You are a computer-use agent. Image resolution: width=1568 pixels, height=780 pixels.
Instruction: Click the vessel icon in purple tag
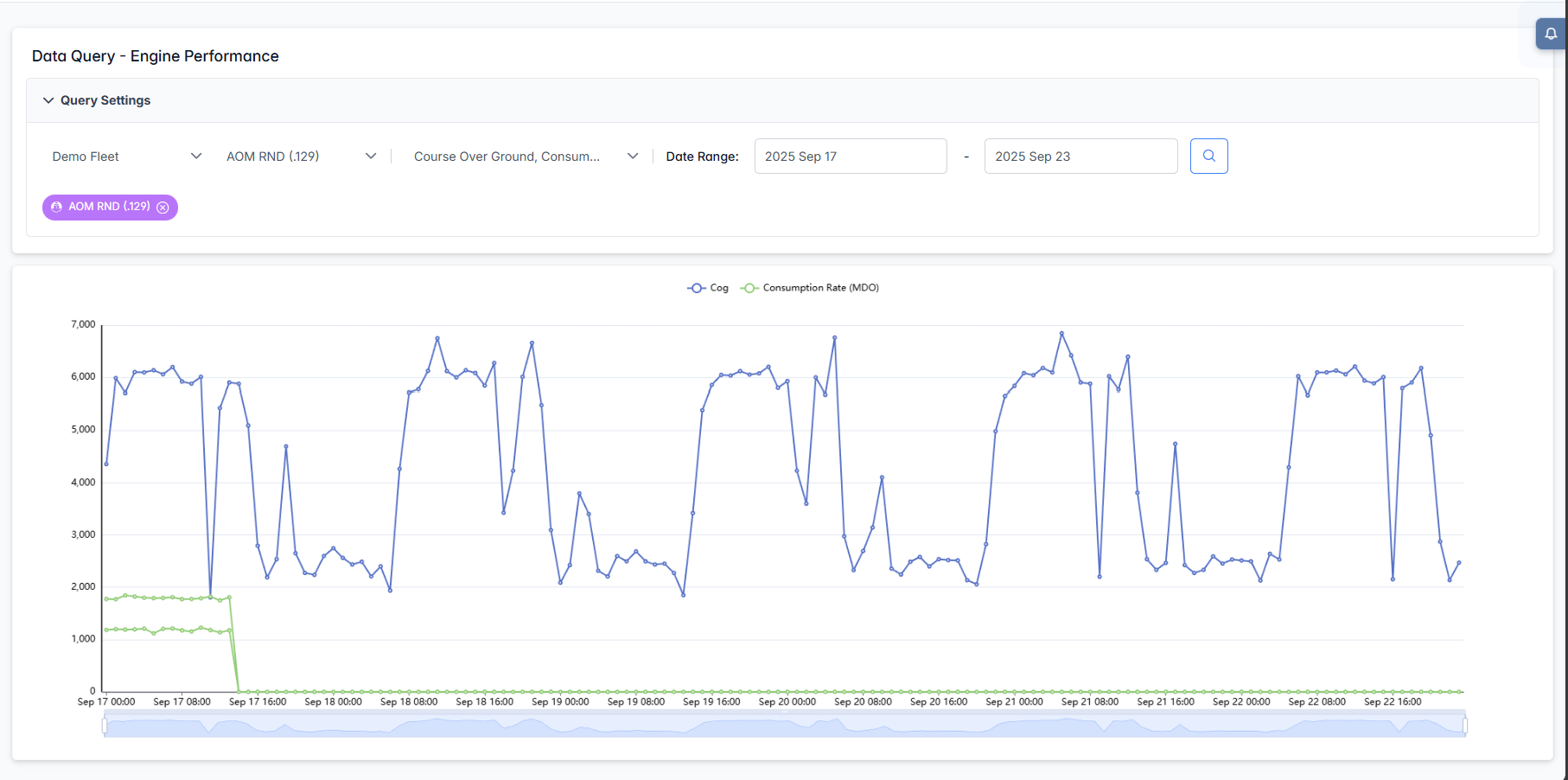tap(56, 207)
